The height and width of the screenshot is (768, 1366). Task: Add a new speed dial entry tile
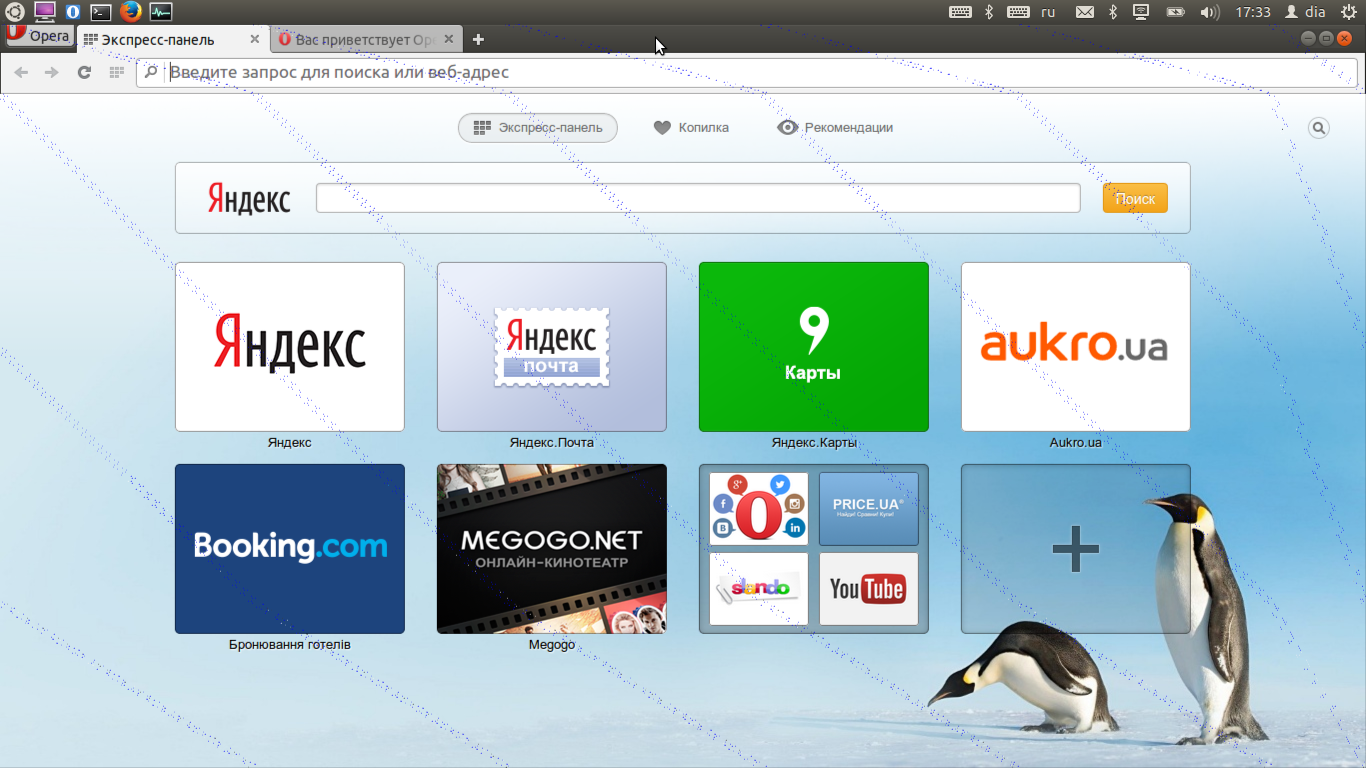click(1076, 549)
